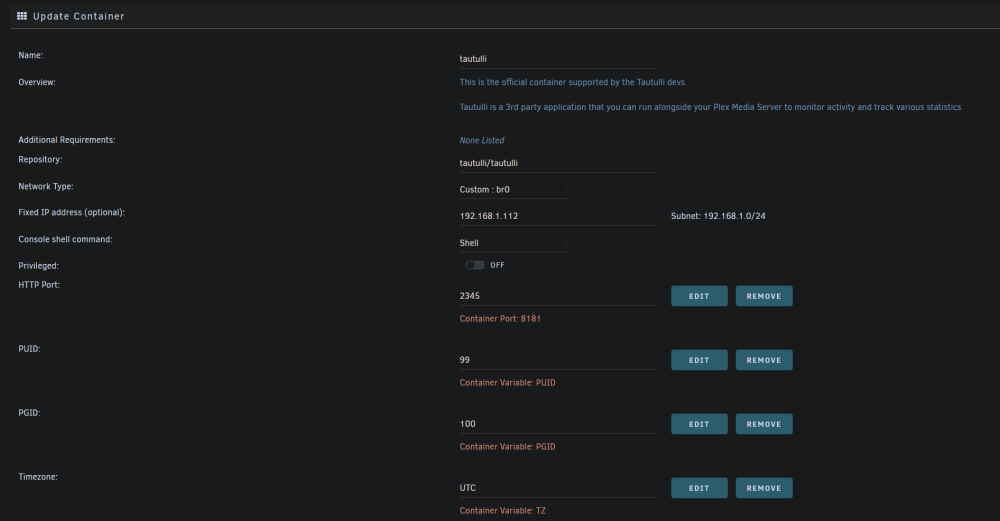Image resolution: width=1000 pixels, height=521 pixels.
Task: Toggle the Privileged switch
Action: click(474, 265)
